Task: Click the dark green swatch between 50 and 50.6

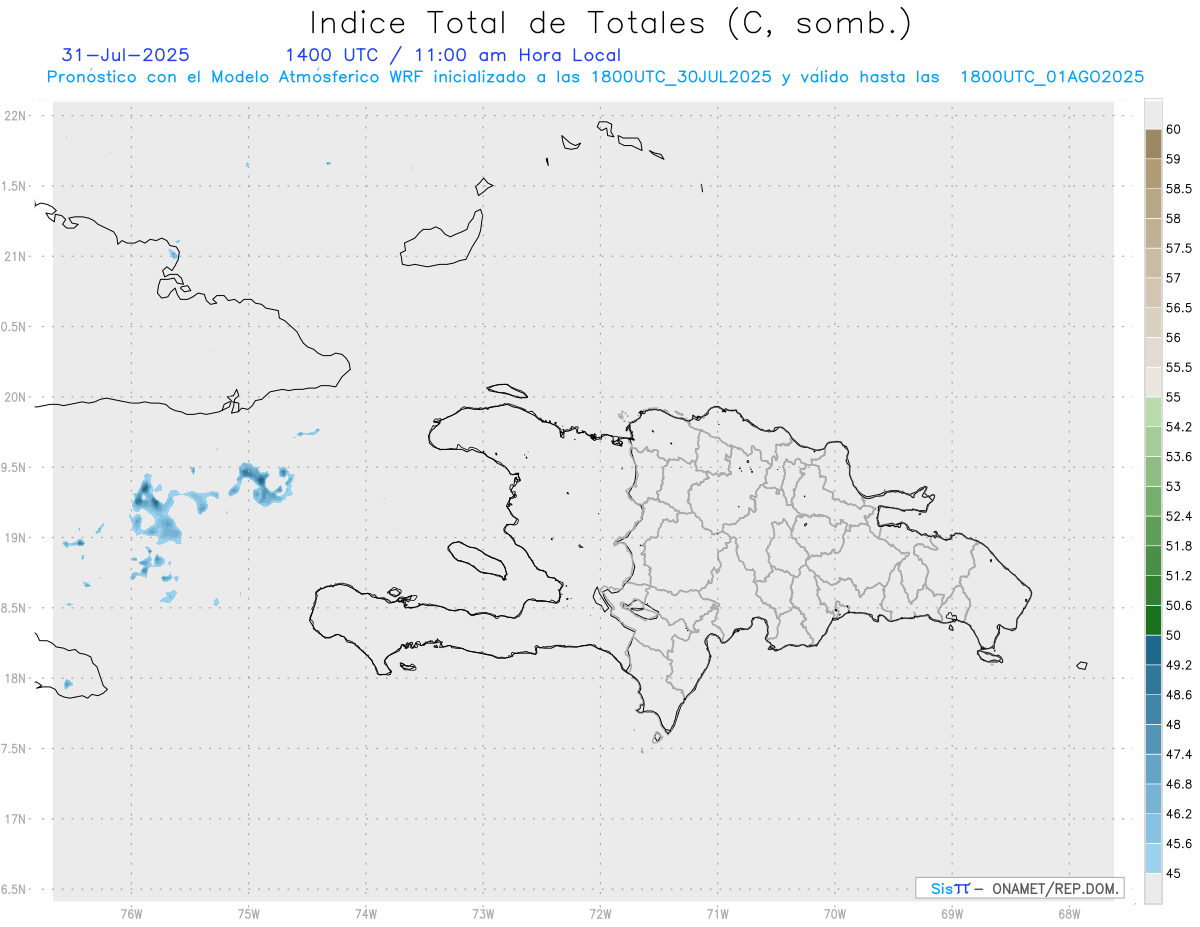Action: [x=1153, y=620]
